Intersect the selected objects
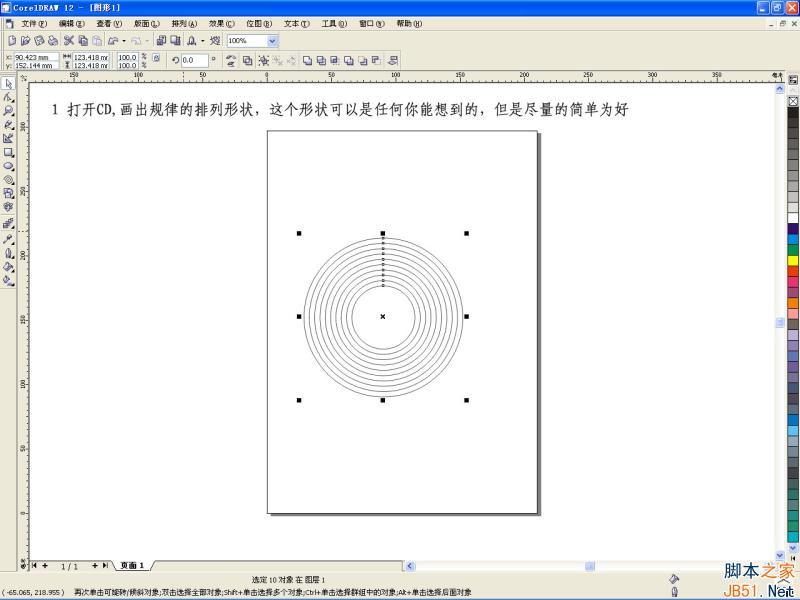This screenshot has width=800, height=600. pos(335,60)
